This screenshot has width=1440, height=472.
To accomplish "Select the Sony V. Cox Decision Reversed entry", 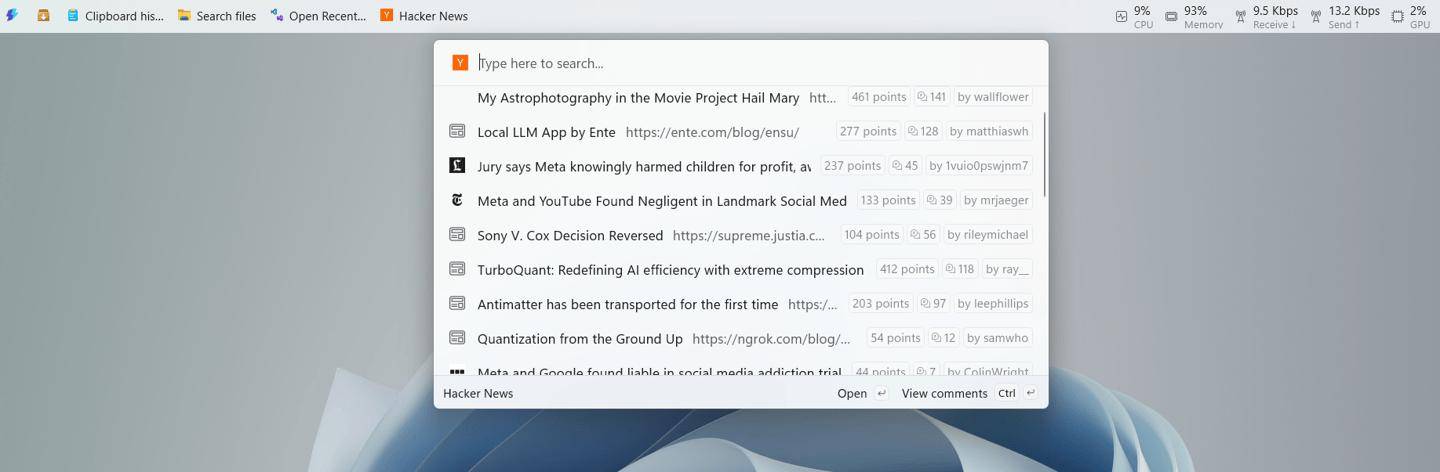I will tap(570, 235).
